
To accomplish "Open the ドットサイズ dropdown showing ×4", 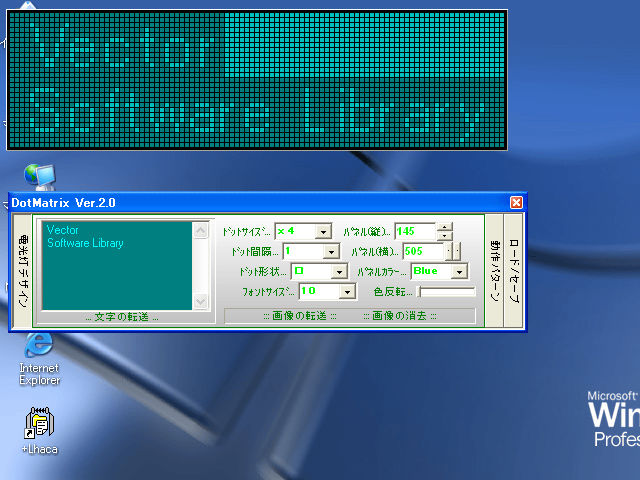I will (323, 232).
